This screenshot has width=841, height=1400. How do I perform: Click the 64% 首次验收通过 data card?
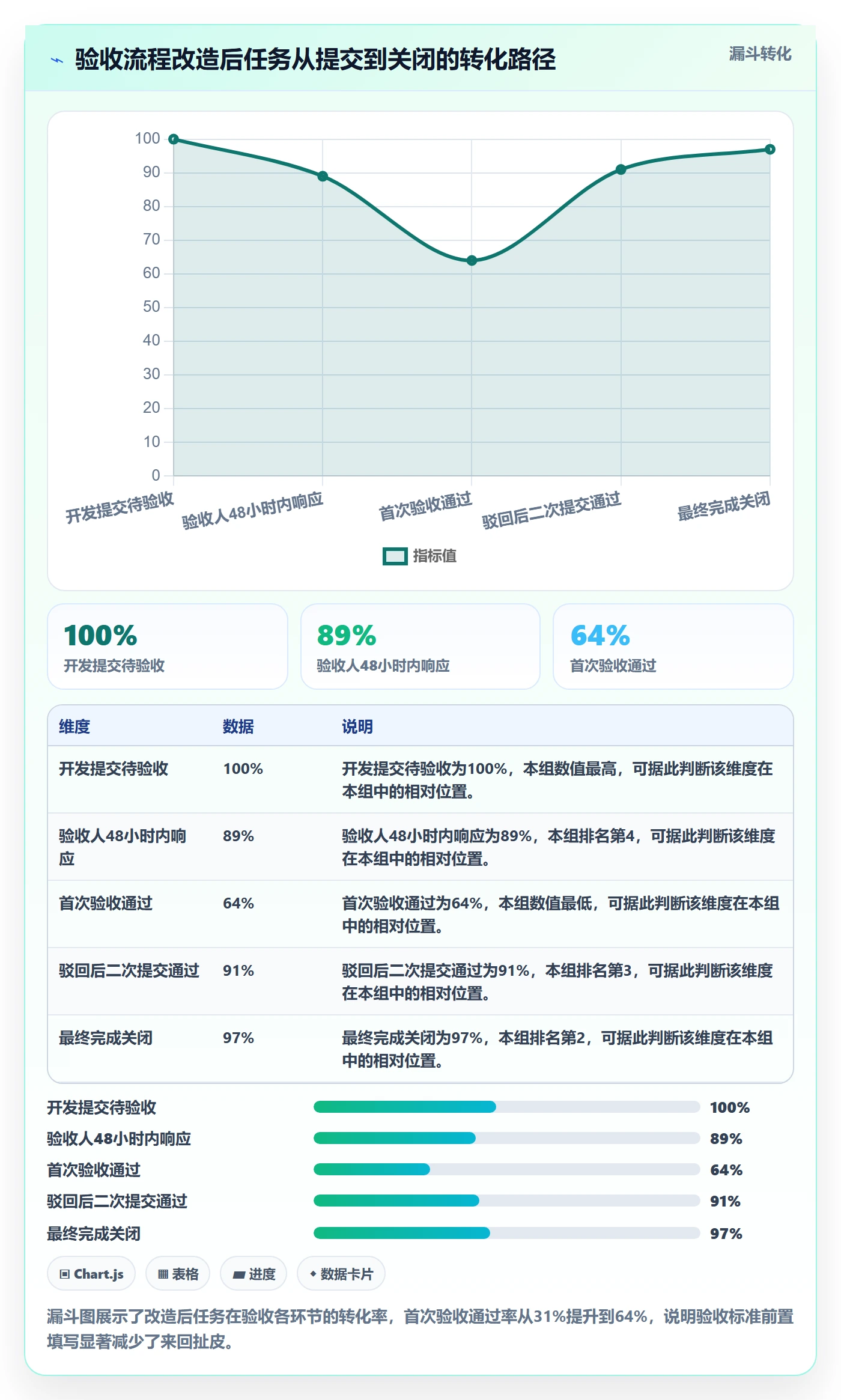tap(673, 647)
